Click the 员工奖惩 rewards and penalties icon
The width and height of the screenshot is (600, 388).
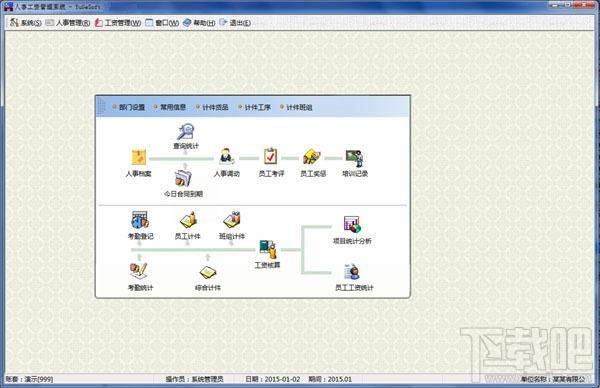click(312, 157)
